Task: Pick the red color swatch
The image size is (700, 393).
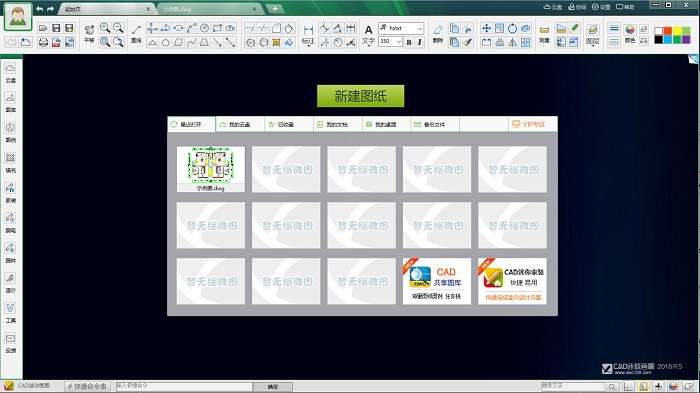Action: click(667, 30)
